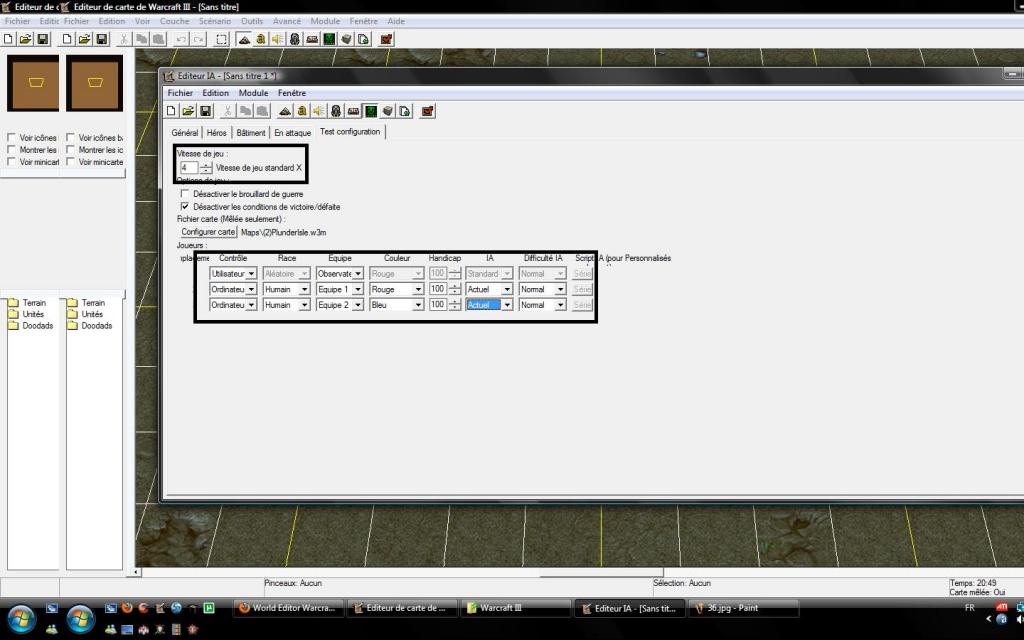The width and height of the screenshot is (1024, 640).
Task: Open the 'Equipe 1' team dropdown
Action: (340, 289)
